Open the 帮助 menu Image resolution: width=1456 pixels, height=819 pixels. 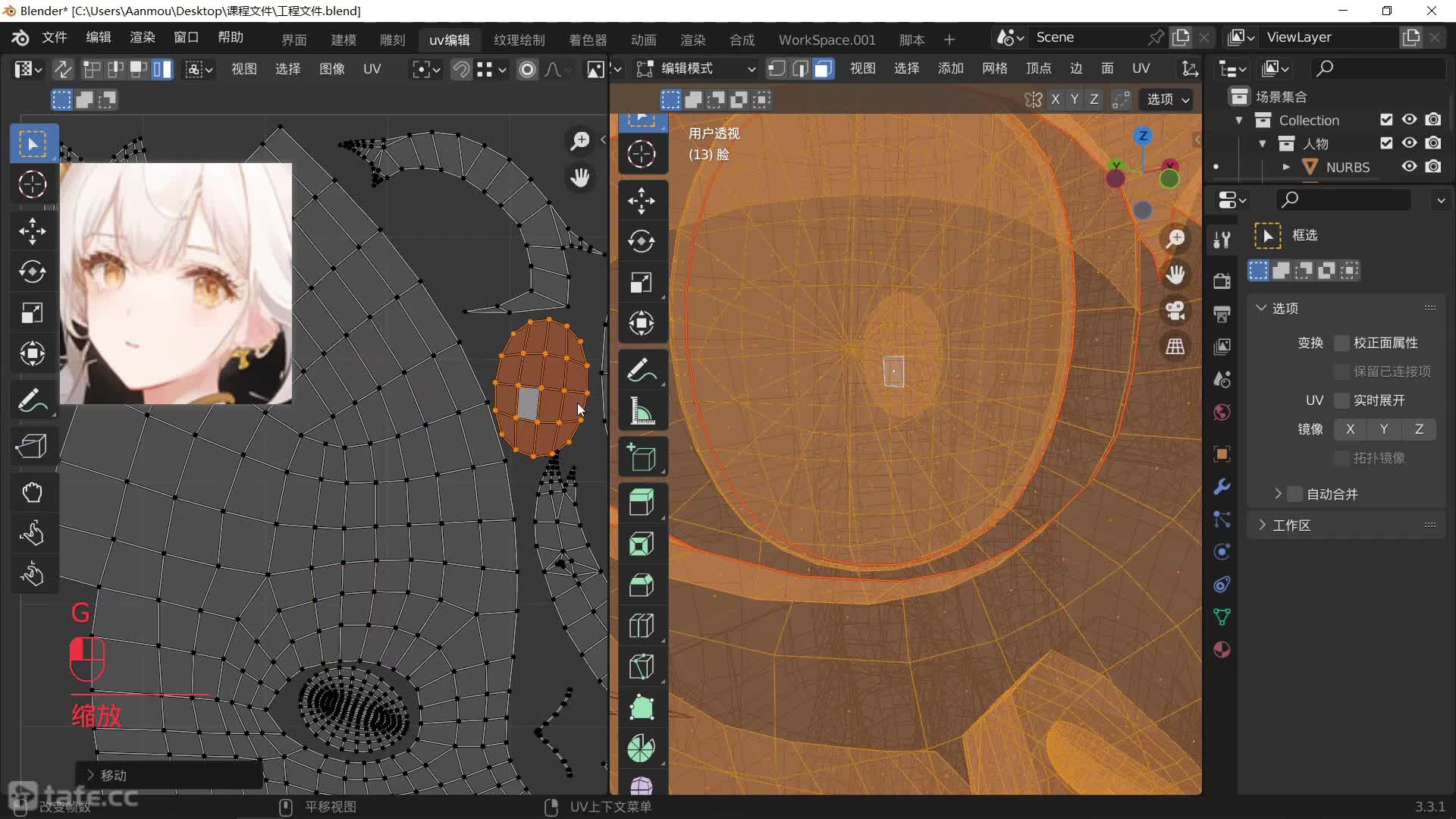pyautogui.click(x=231, y=37)
